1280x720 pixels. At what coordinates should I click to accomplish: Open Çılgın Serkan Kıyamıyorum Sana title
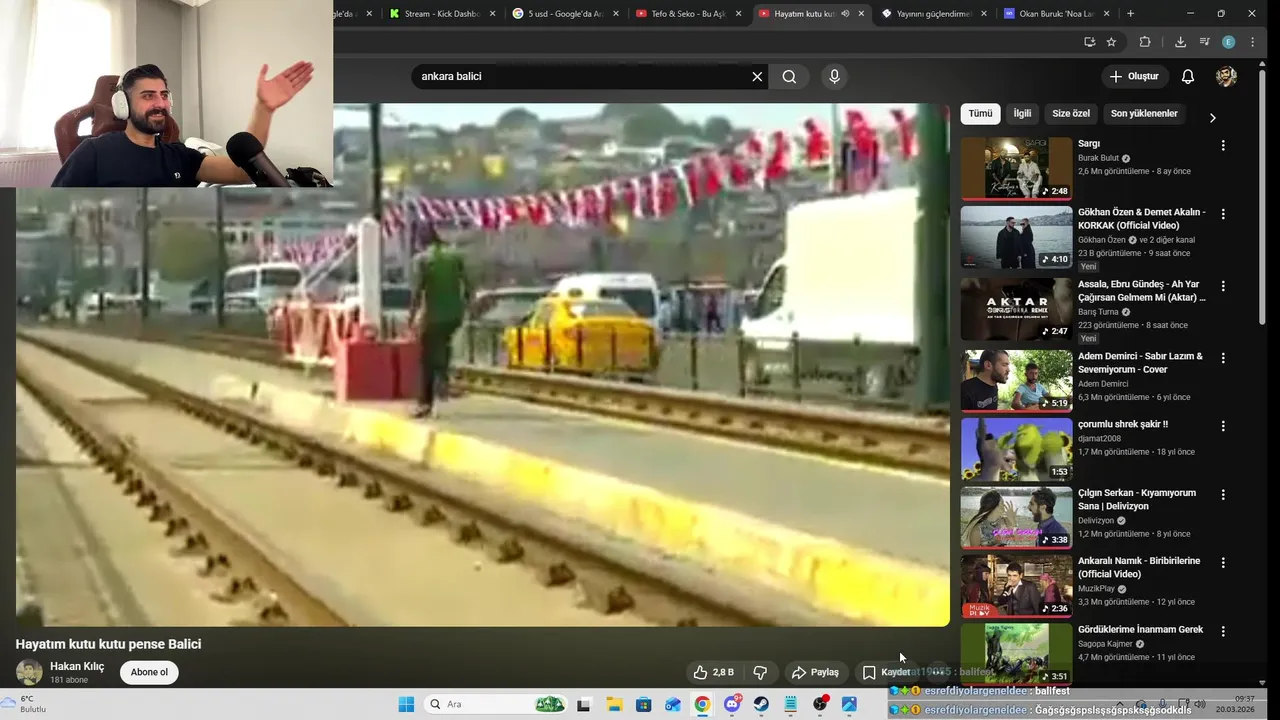1137,499
